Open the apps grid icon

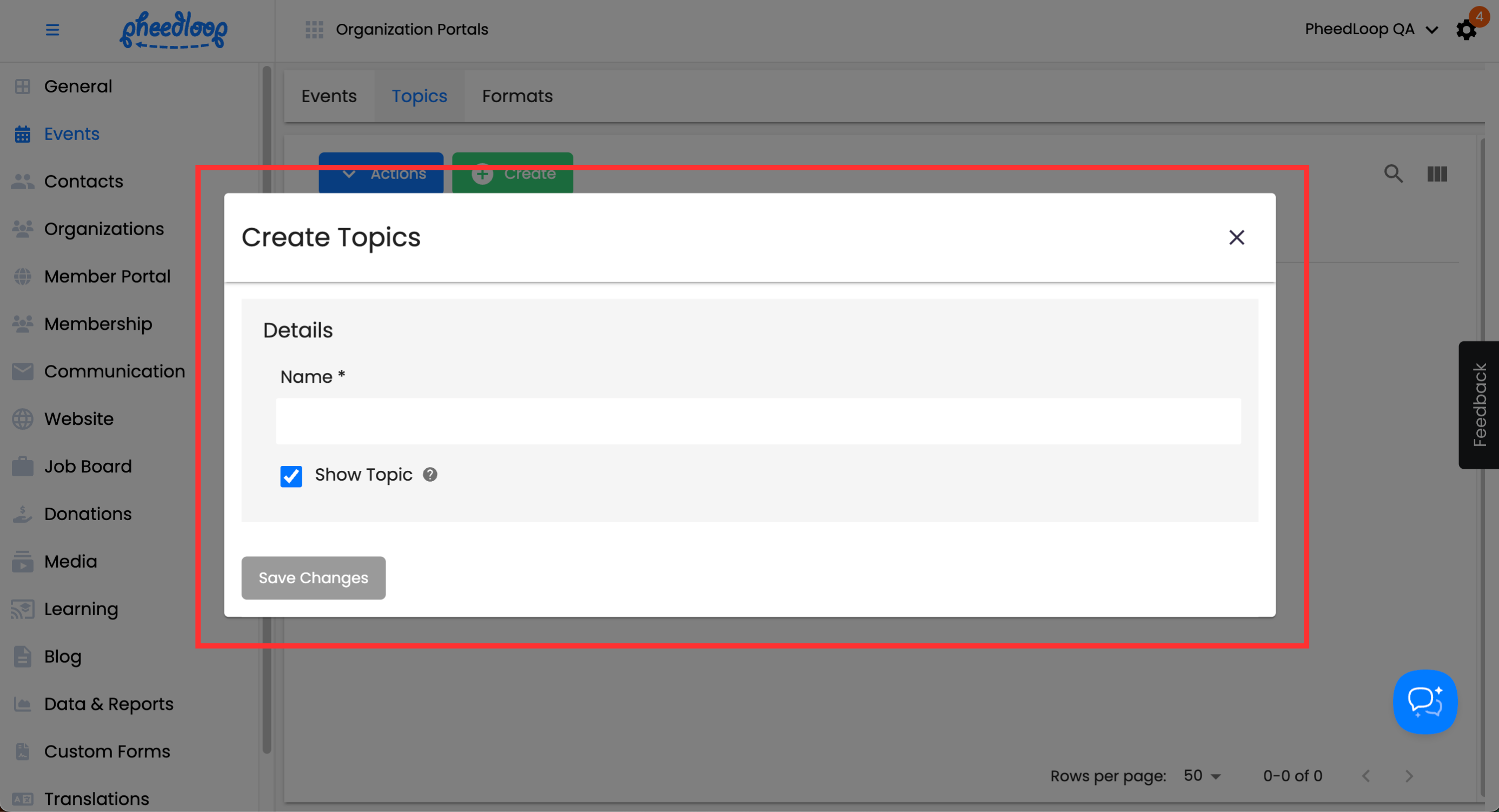tap(314, 30)
